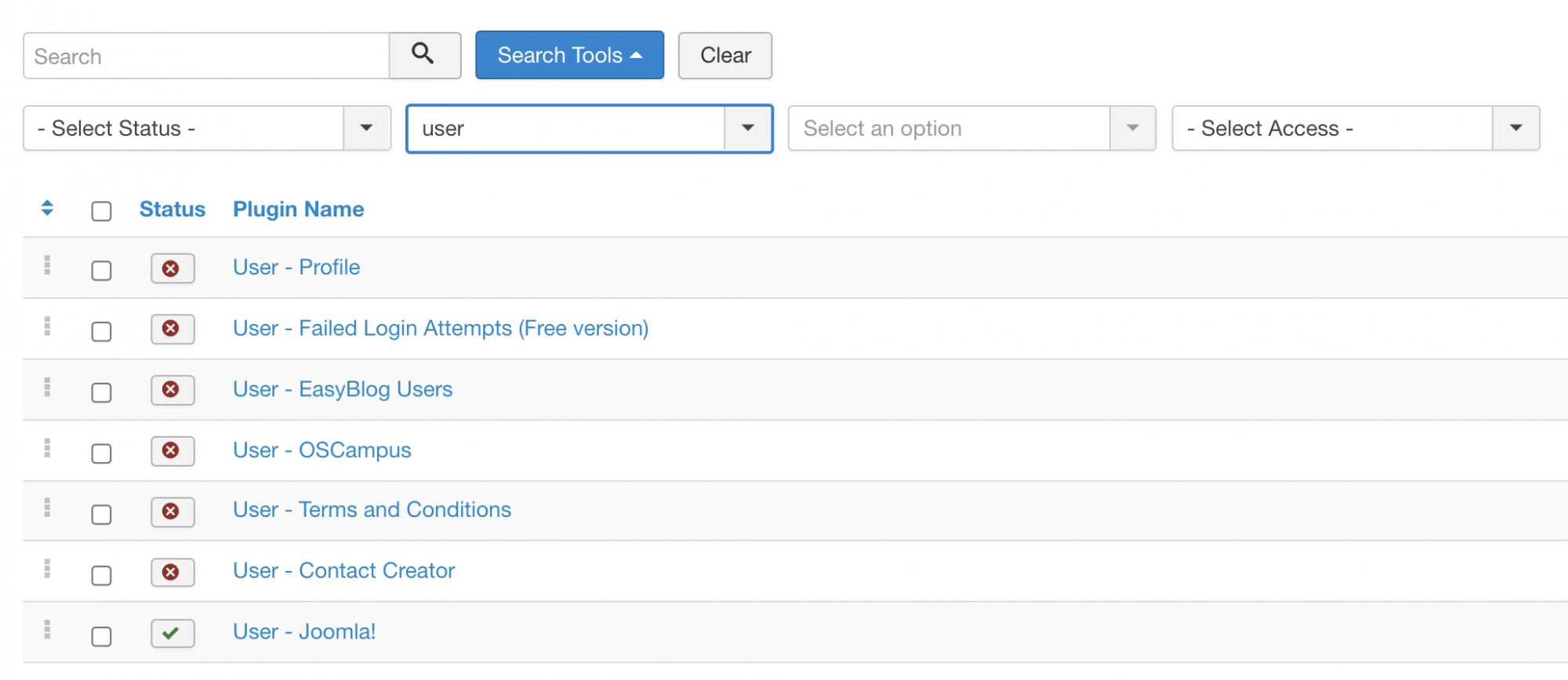Click status icon for Failed Login Attempts plugin

point(172,329)
